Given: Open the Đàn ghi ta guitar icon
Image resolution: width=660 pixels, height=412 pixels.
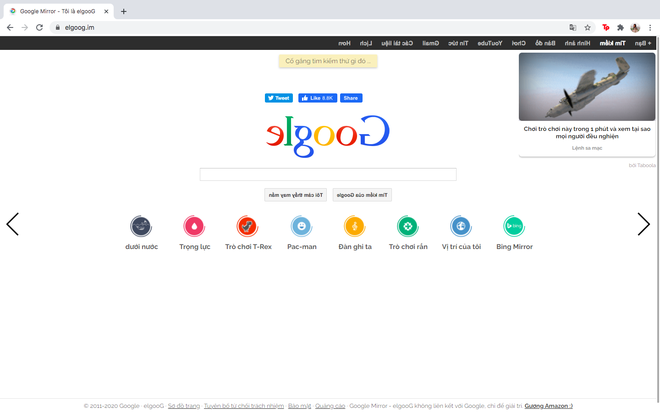Looking at the screenshot, I should (x=354, y=226).
